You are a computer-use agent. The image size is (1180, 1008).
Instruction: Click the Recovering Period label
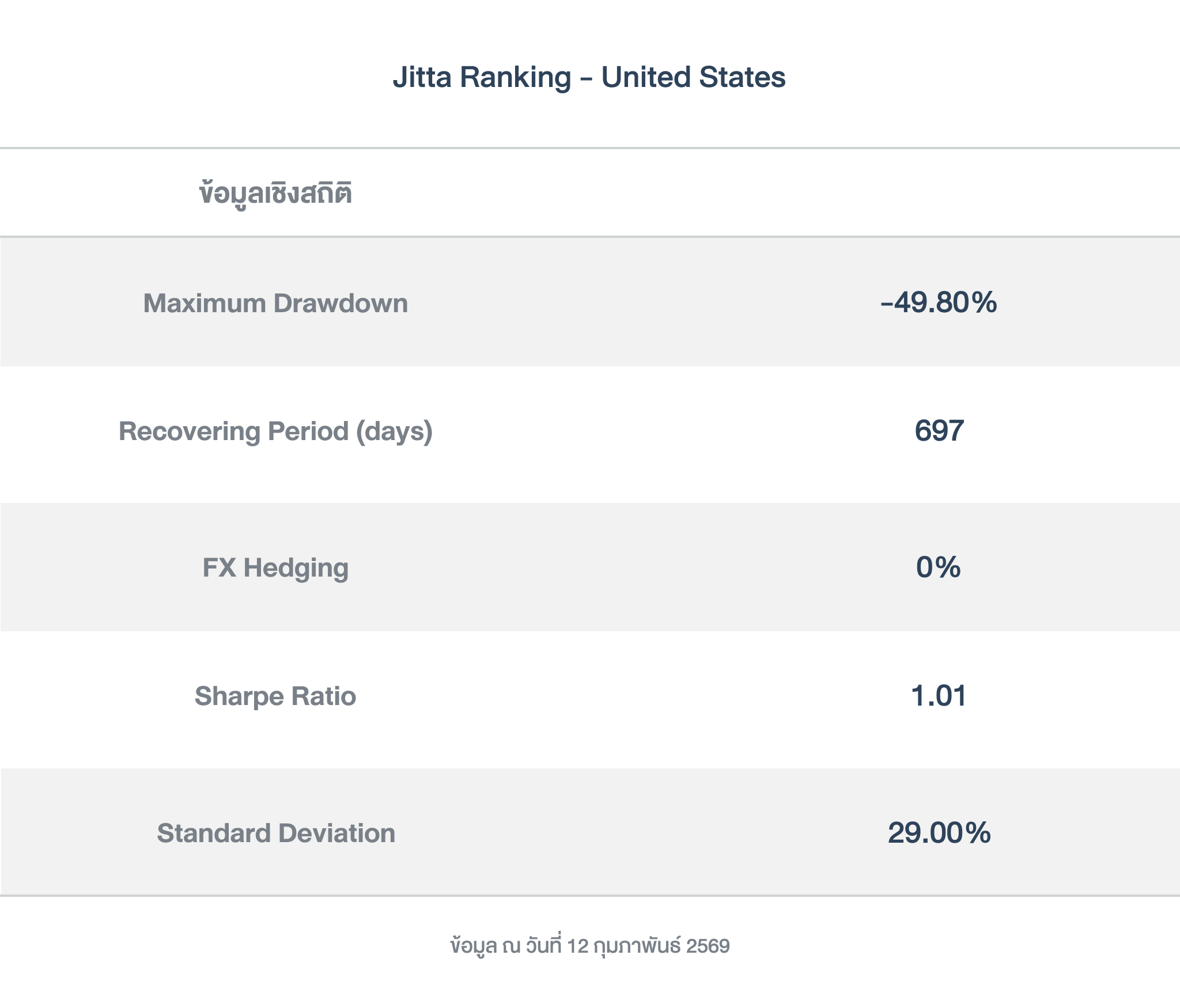(275, 431)
